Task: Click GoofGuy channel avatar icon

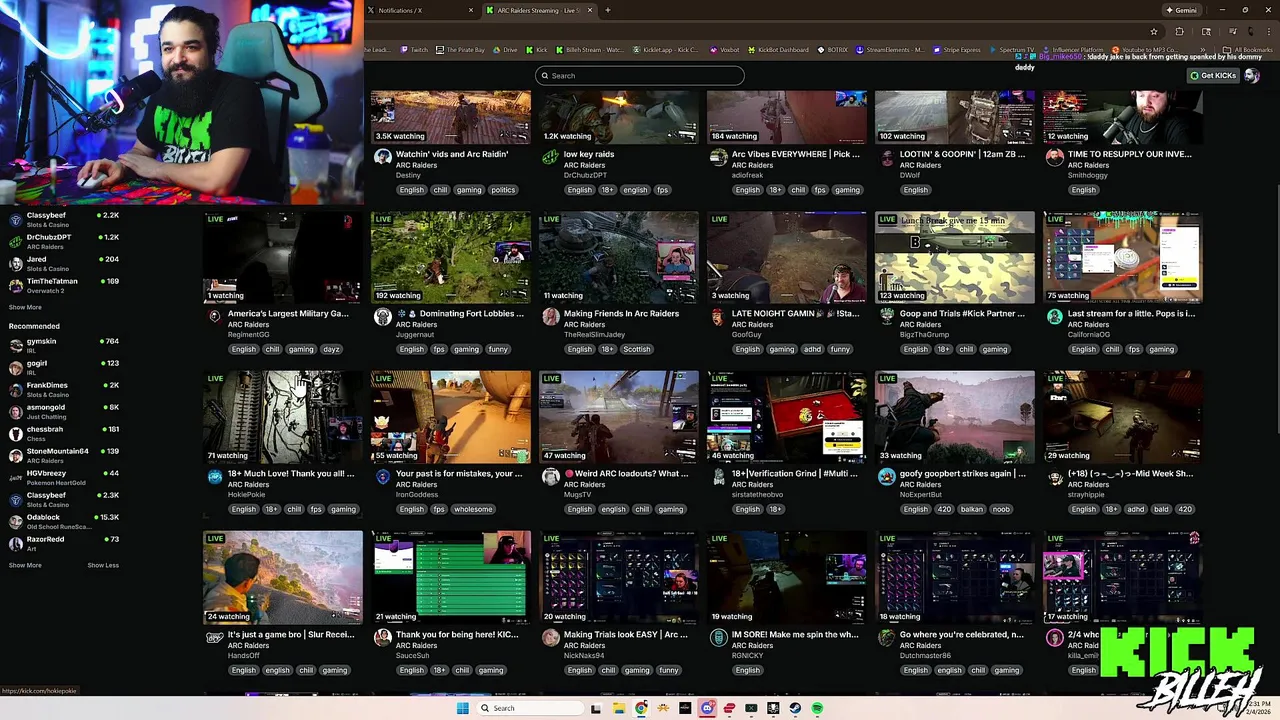Action: (x=719, y=317)
